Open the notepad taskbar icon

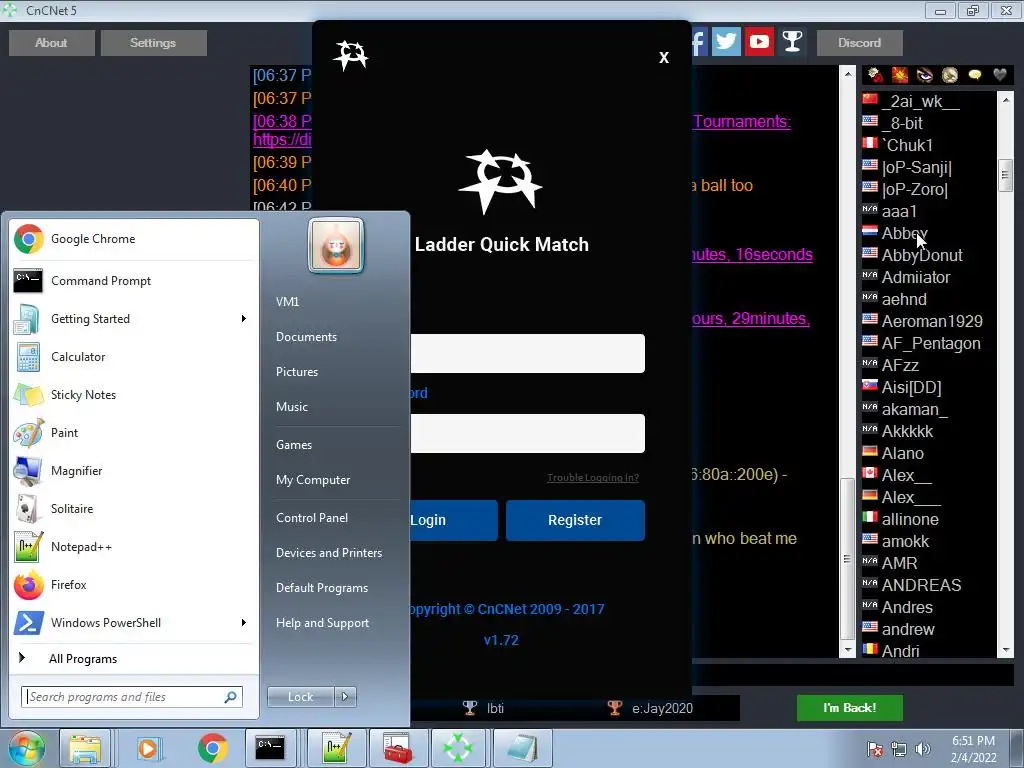click(521, 748)
